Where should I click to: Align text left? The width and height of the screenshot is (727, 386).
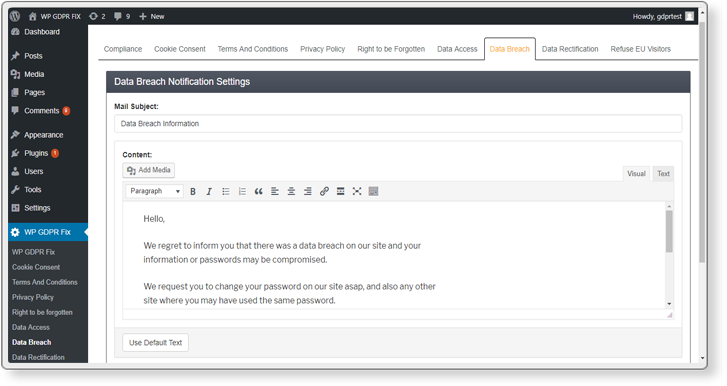click(275, 191)
